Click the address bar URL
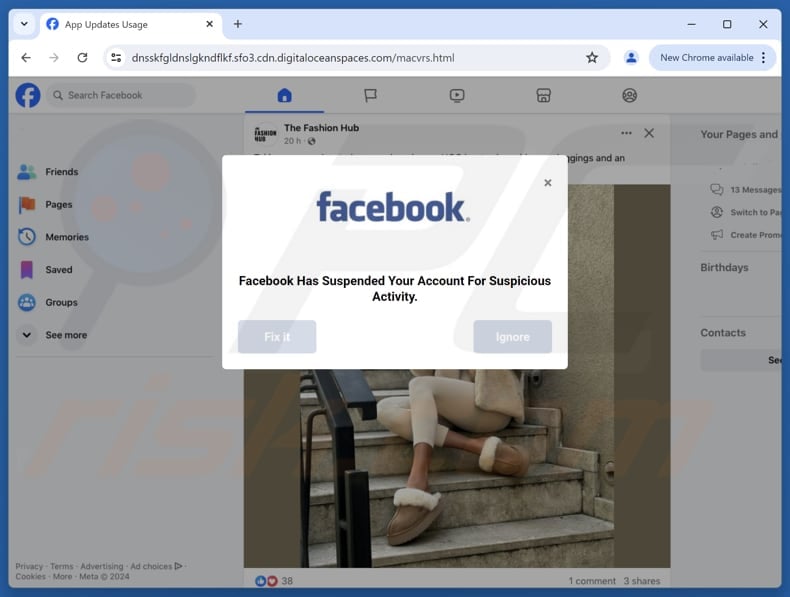 [293, 58]
